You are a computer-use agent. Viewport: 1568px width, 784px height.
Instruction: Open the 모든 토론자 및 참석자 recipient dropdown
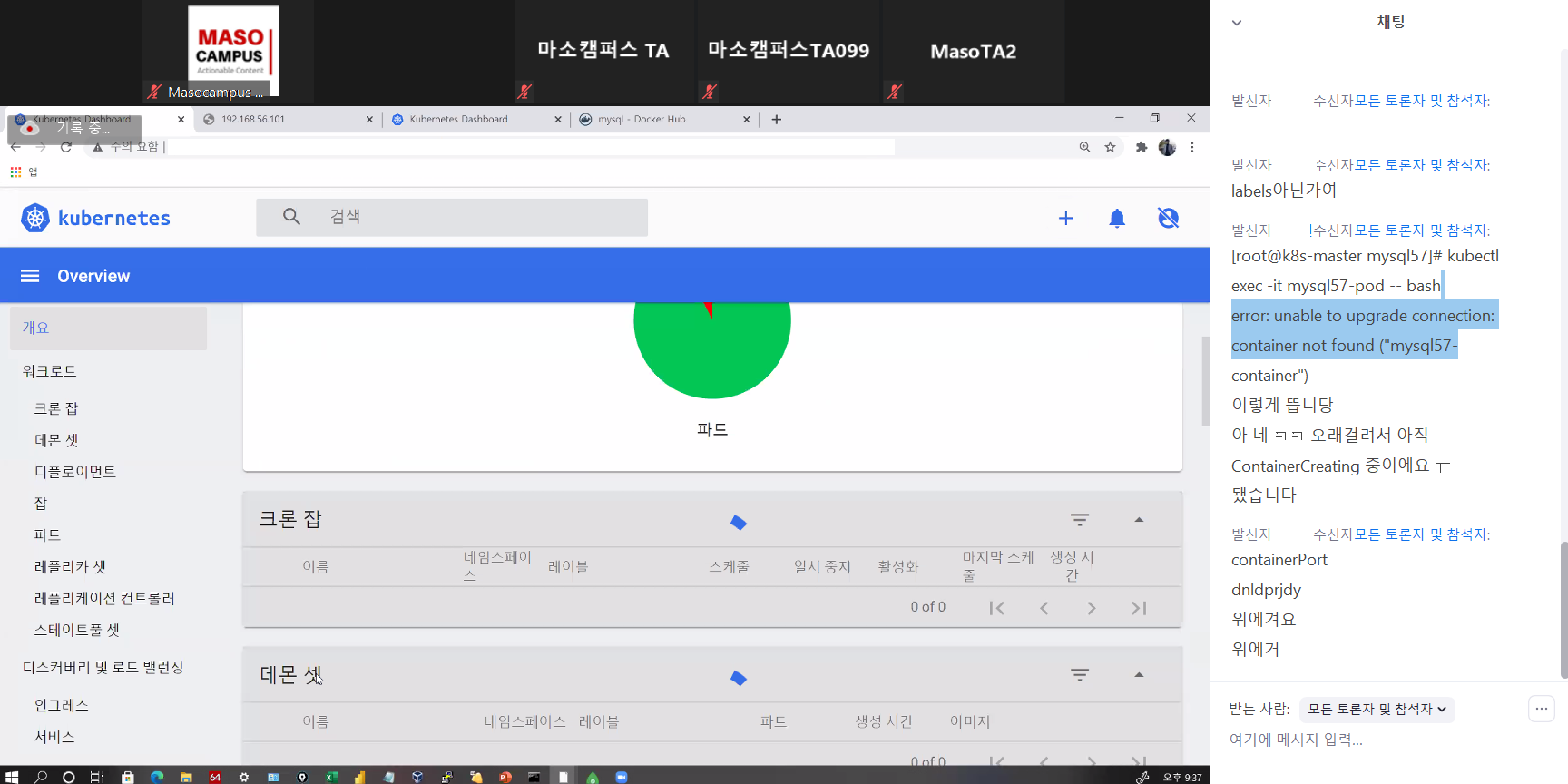point(1376,710)
